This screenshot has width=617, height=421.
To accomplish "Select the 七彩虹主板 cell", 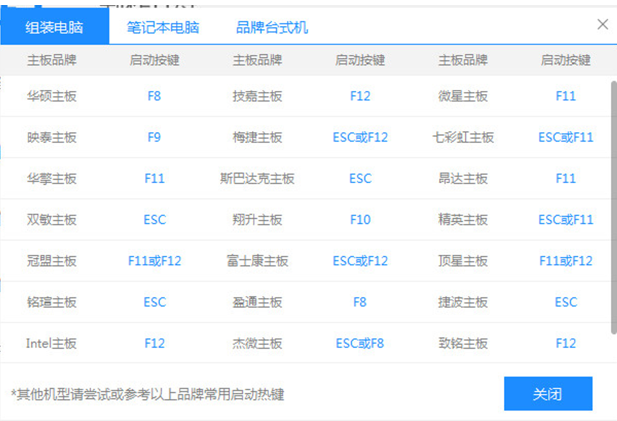I will tap(463, 137).
